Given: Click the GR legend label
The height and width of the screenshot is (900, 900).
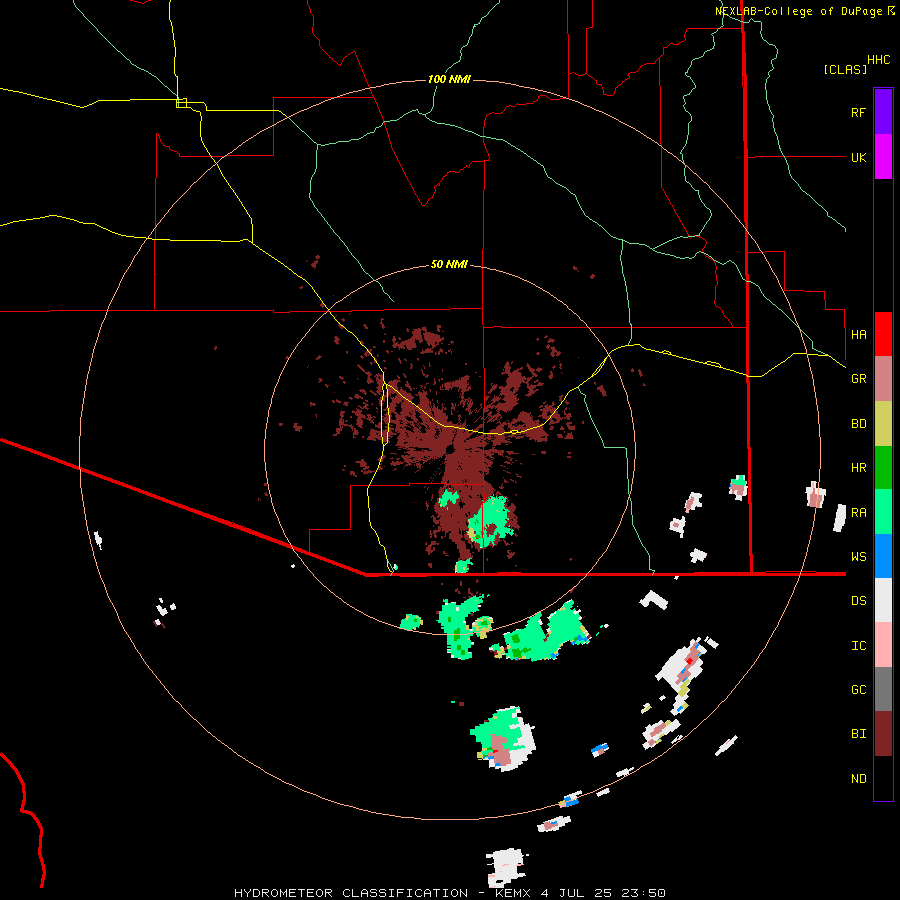Looking at the screenshot, I should coord(858,378).
